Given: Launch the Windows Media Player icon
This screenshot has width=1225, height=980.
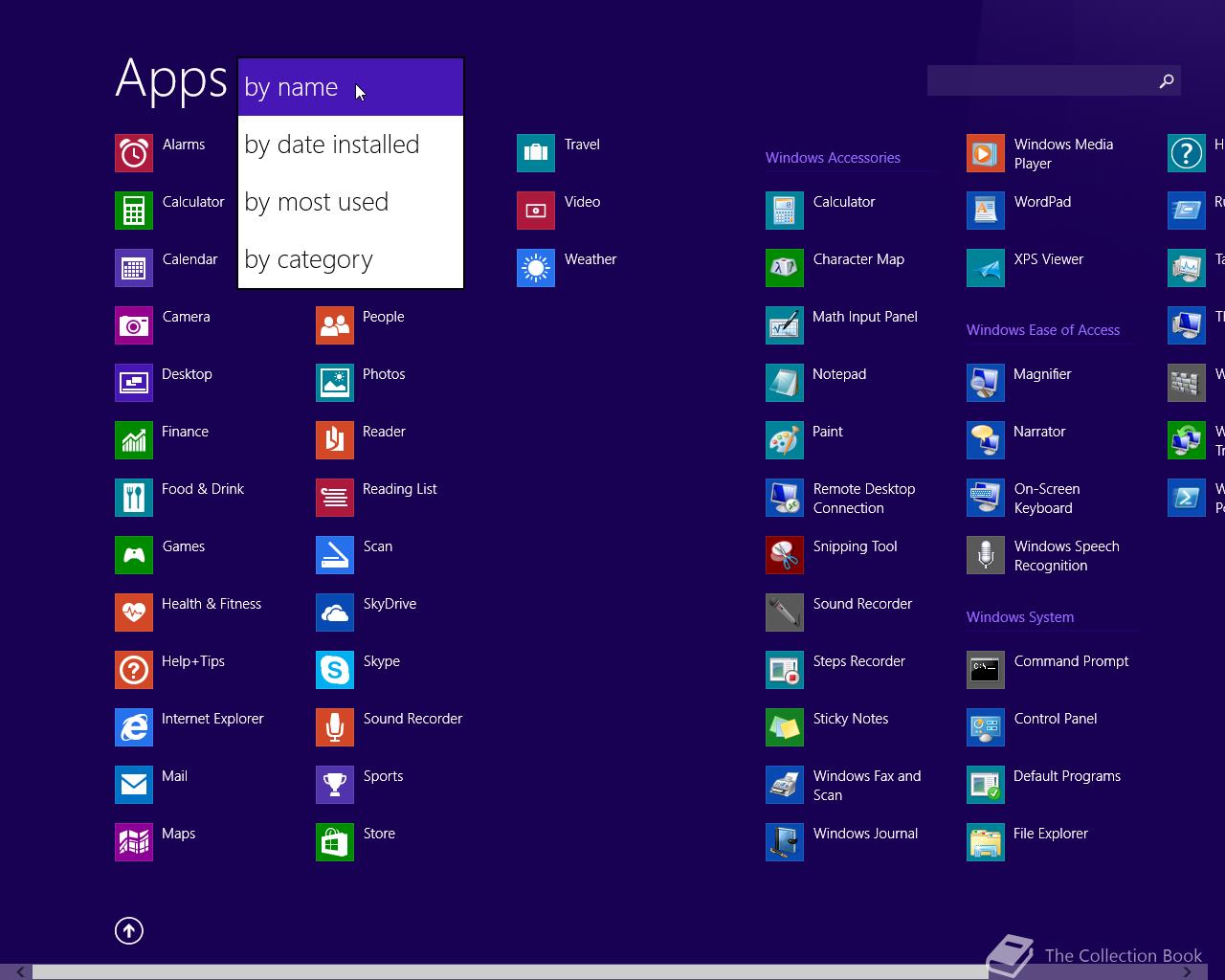Looking at the screenshot, I should pos(986,153).
